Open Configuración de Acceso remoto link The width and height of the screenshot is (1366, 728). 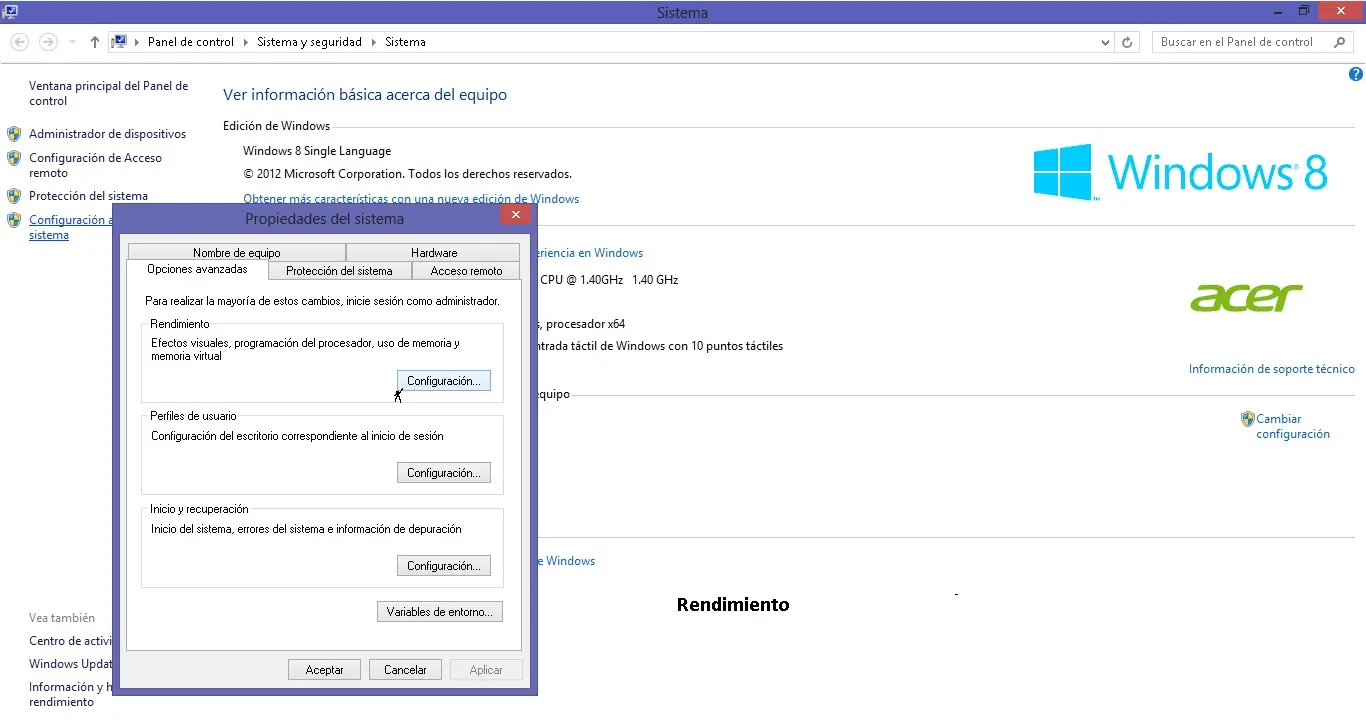pyautogui.click(x=95, y=165)
